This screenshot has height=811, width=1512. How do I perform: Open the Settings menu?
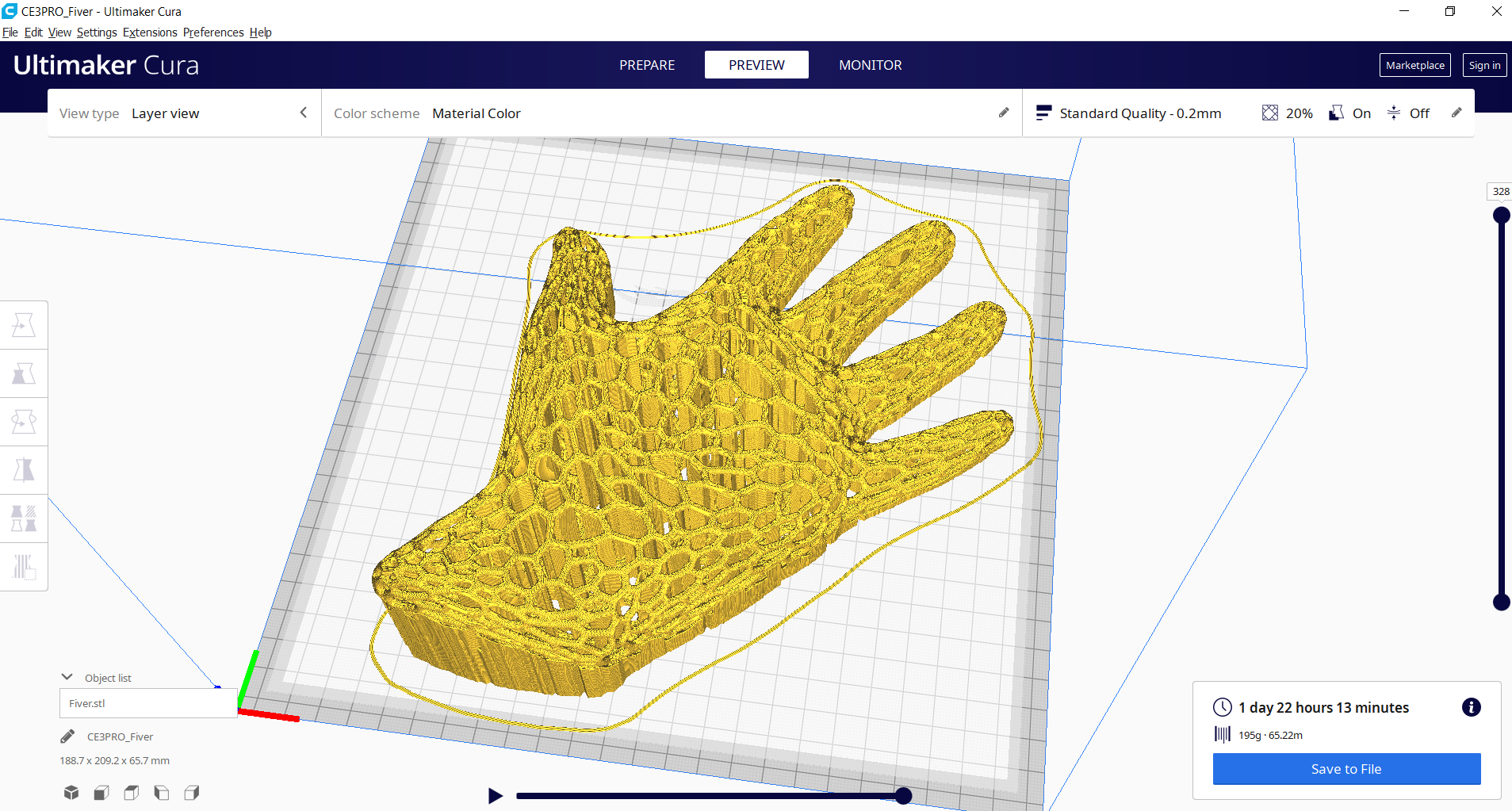[x=97, y=33]
